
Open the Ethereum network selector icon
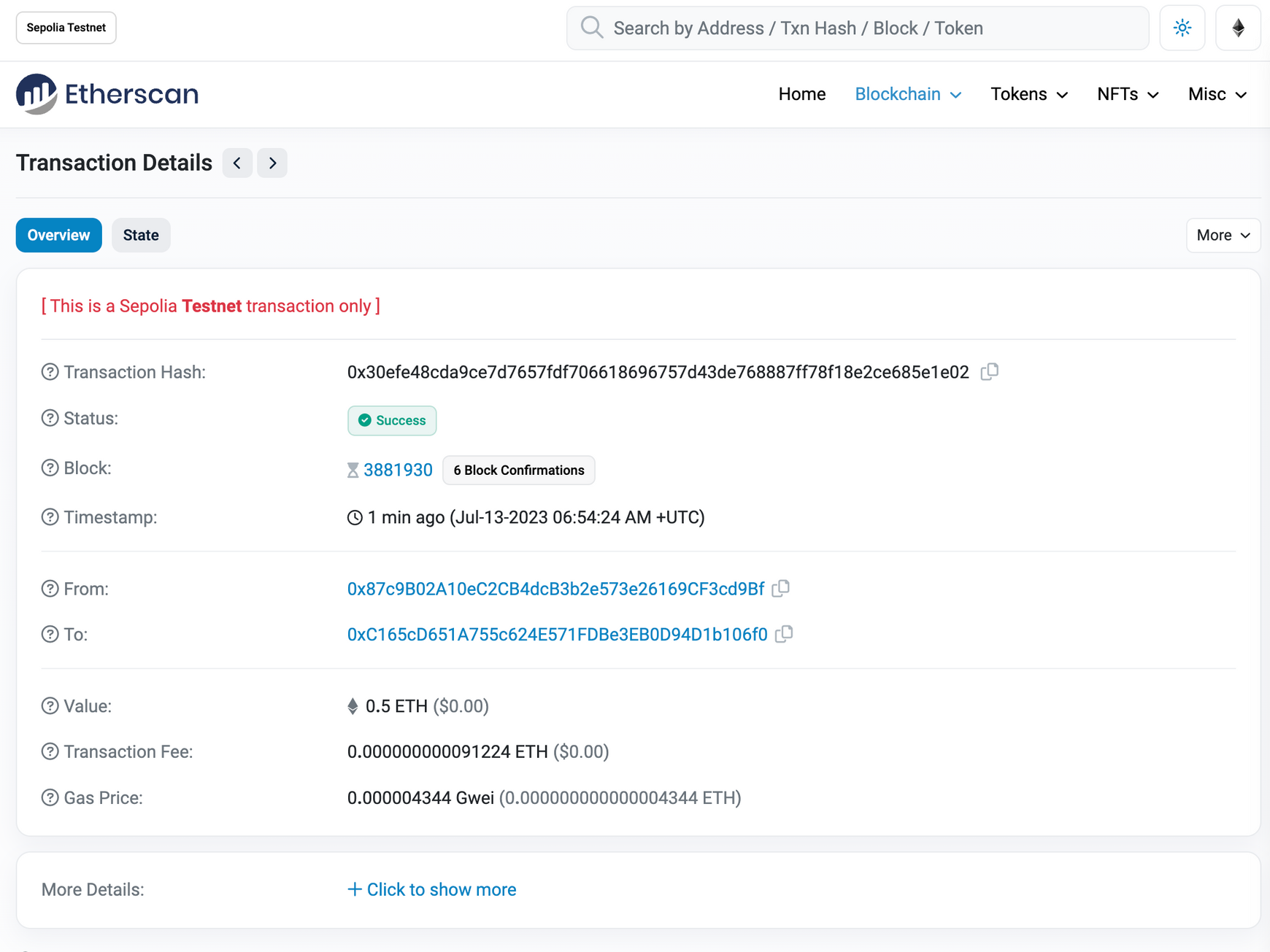click(1238, 28)
